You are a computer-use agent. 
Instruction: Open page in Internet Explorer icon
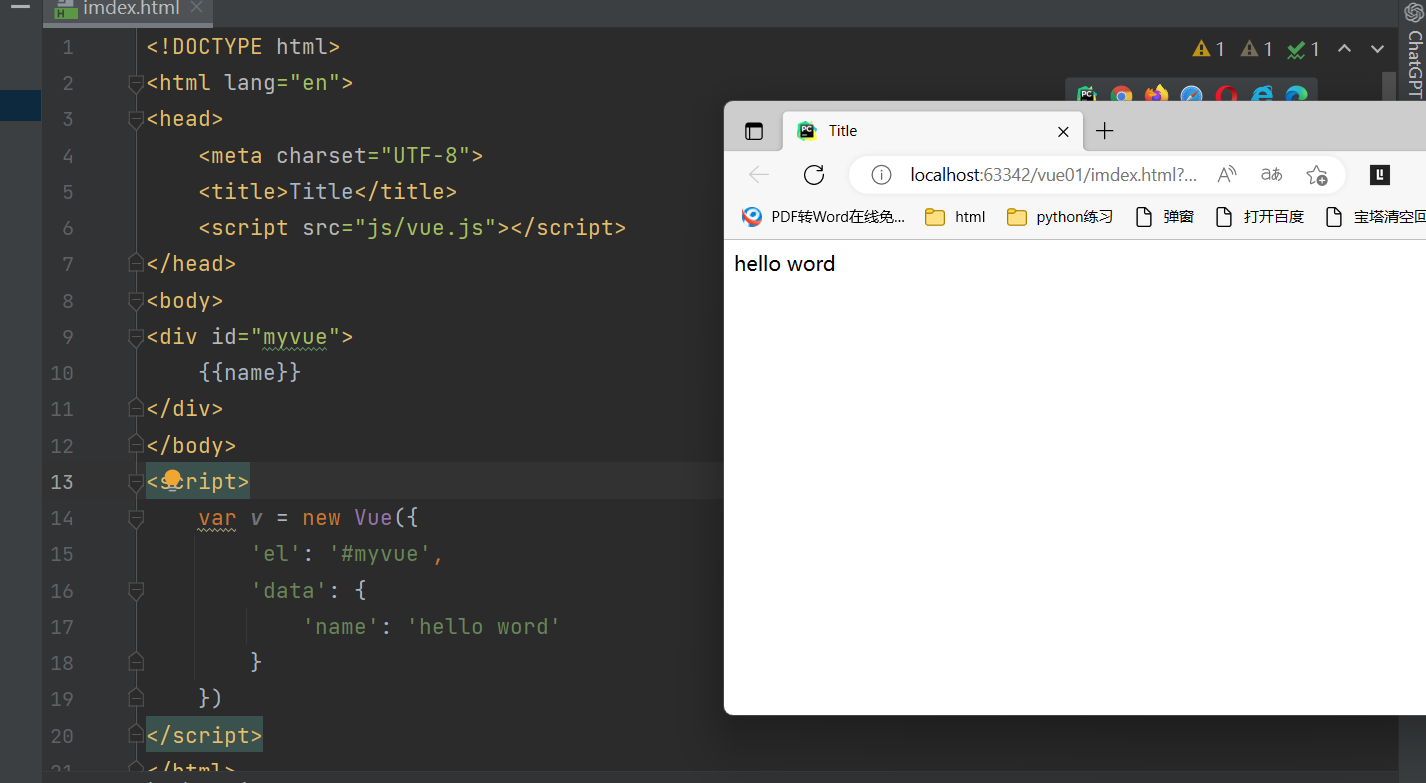click(1262, 95)
